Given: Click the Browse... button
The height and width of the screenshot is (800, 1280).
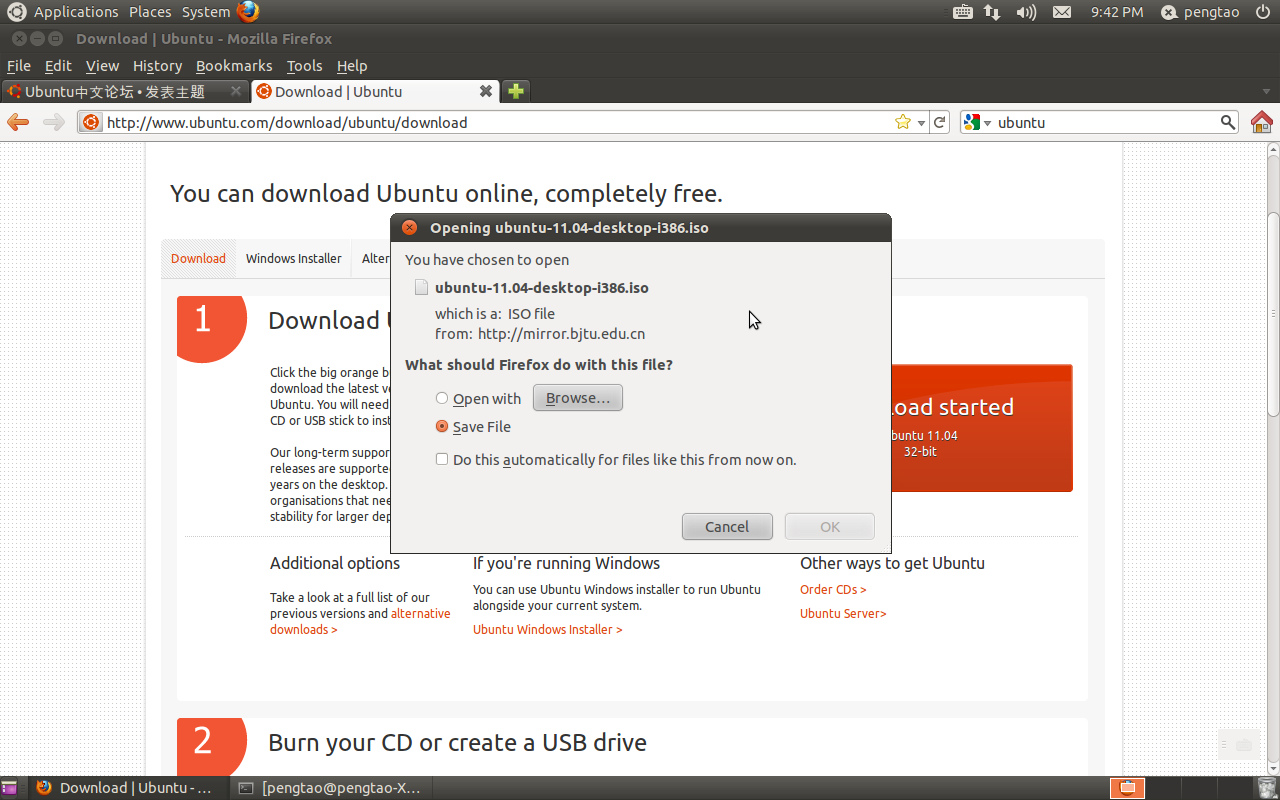Looking at the screenshot, I should tap(578, 398).
